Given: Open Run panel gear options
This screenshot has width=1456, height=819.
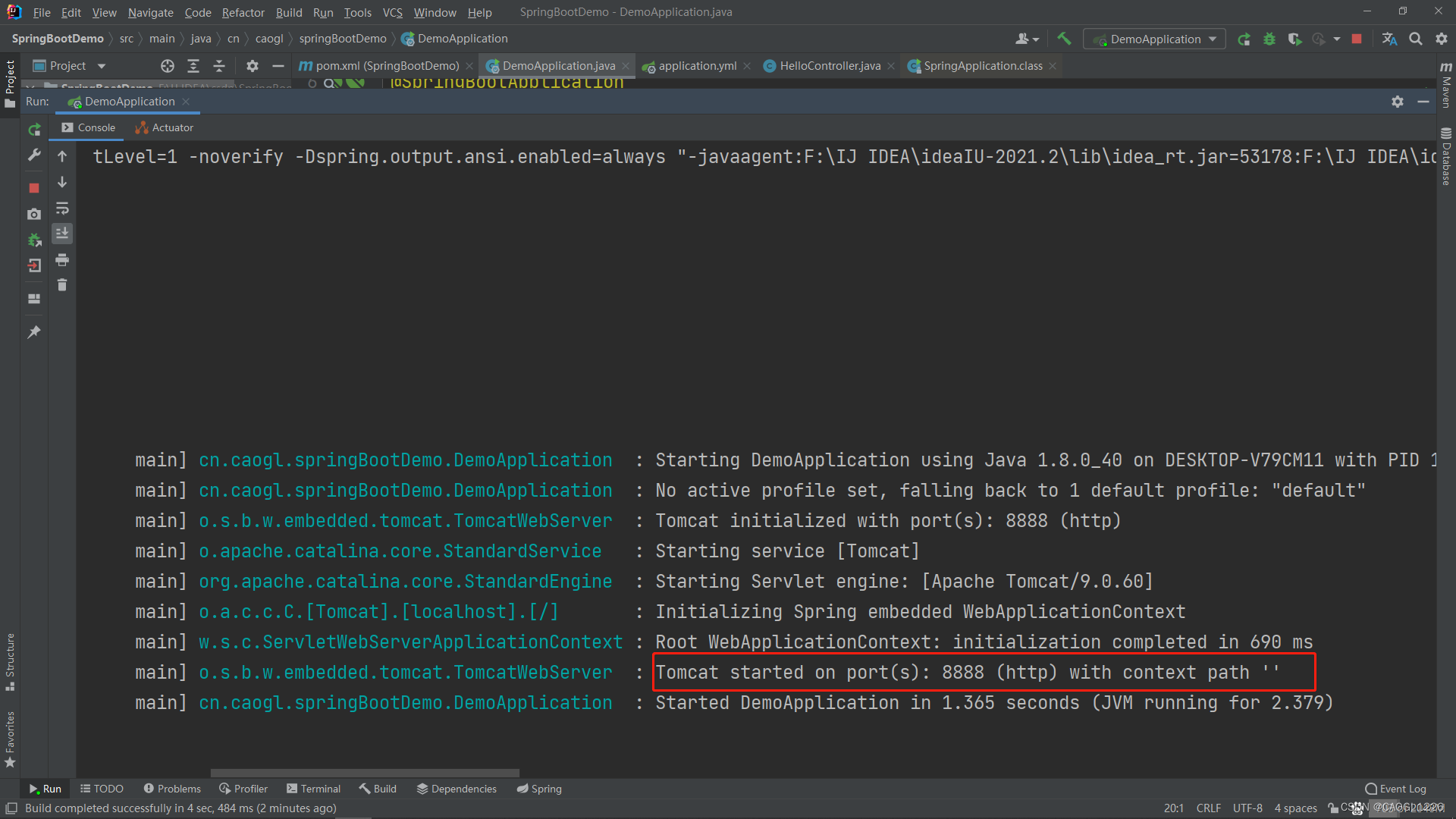Looking at the screenshot, I should tap(1398, 102).
